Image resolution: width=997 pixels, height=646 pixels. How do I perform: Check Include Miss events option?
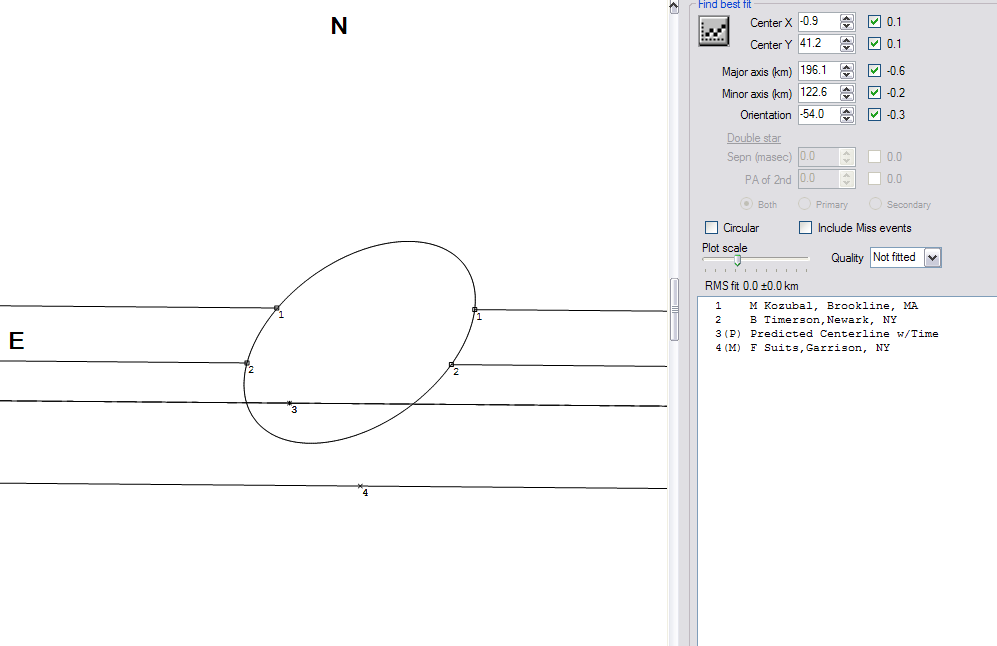pyautogui.click(x=806, y=228)
